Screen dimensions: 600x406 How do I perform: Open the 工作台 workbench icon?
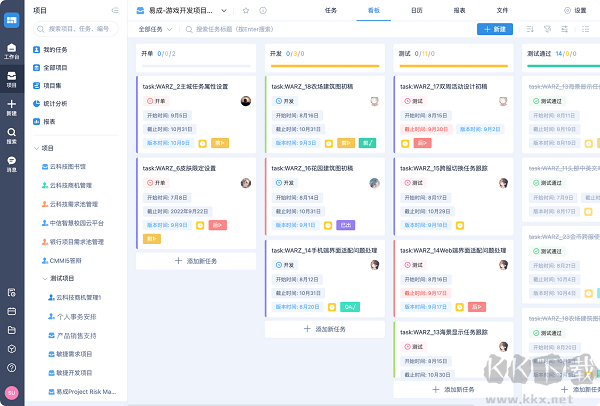point(11,51)
